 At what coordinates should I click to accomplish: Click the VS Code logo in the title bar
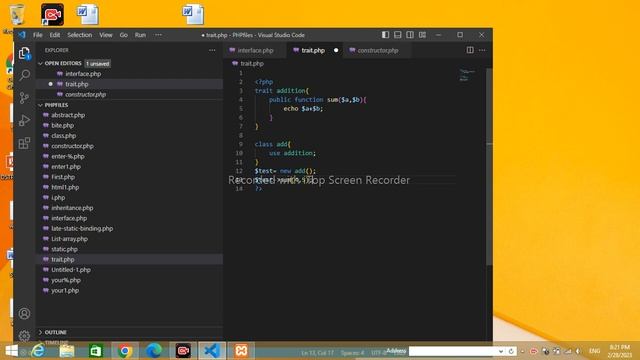click(x=22, y=35)
